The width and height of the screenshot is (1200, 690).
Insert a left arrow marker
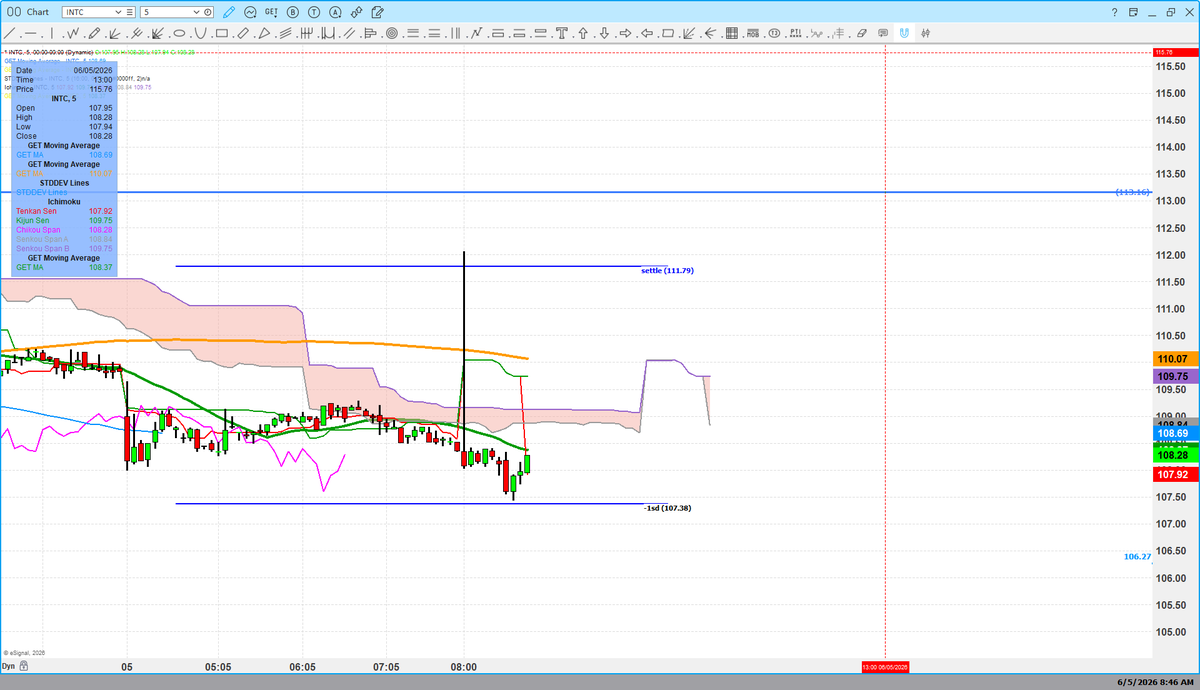(647, 33)
